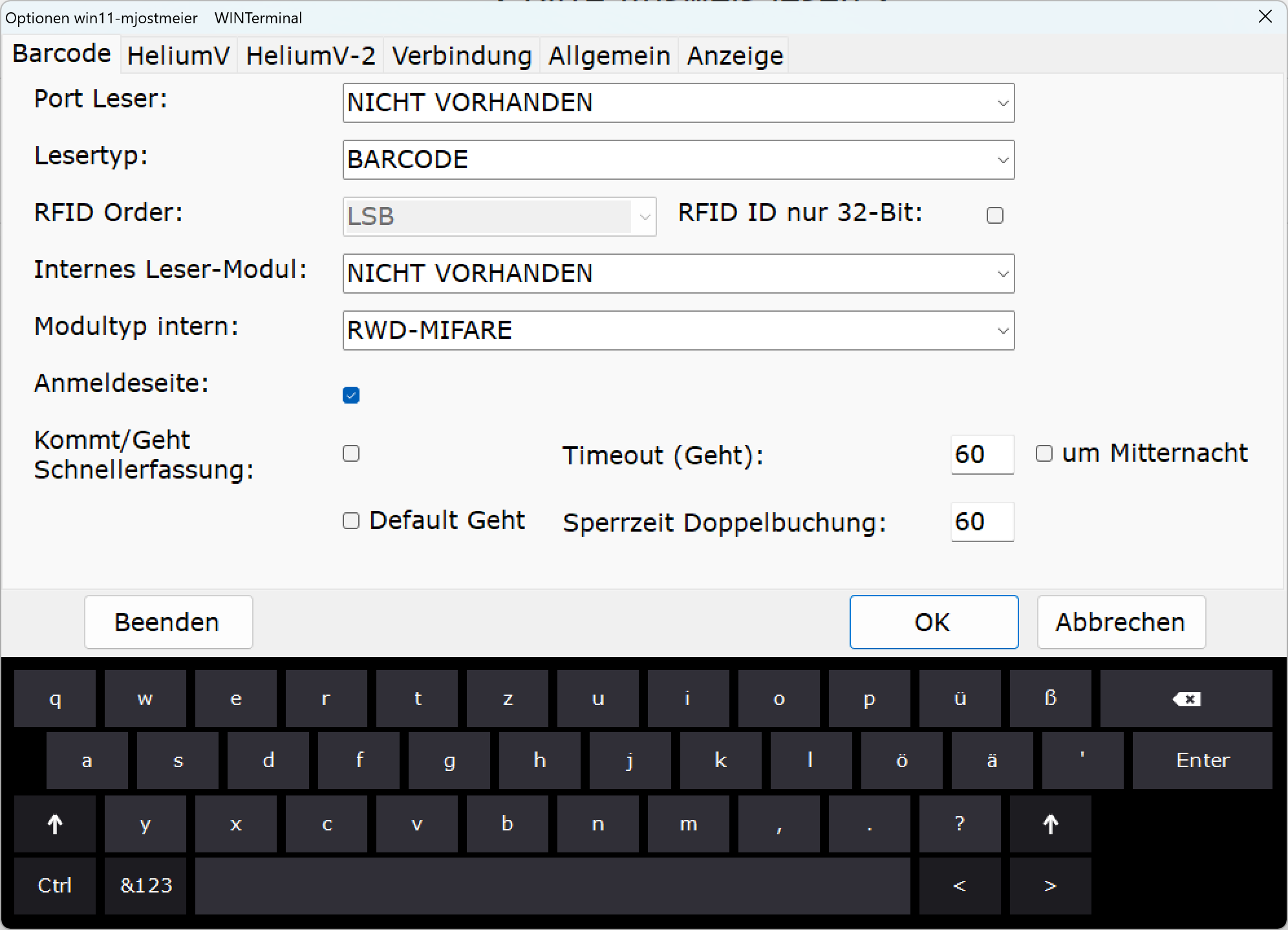Cancel with the Abbrechen button
Screen dimensions: 1288x930
click(1121, 622)
